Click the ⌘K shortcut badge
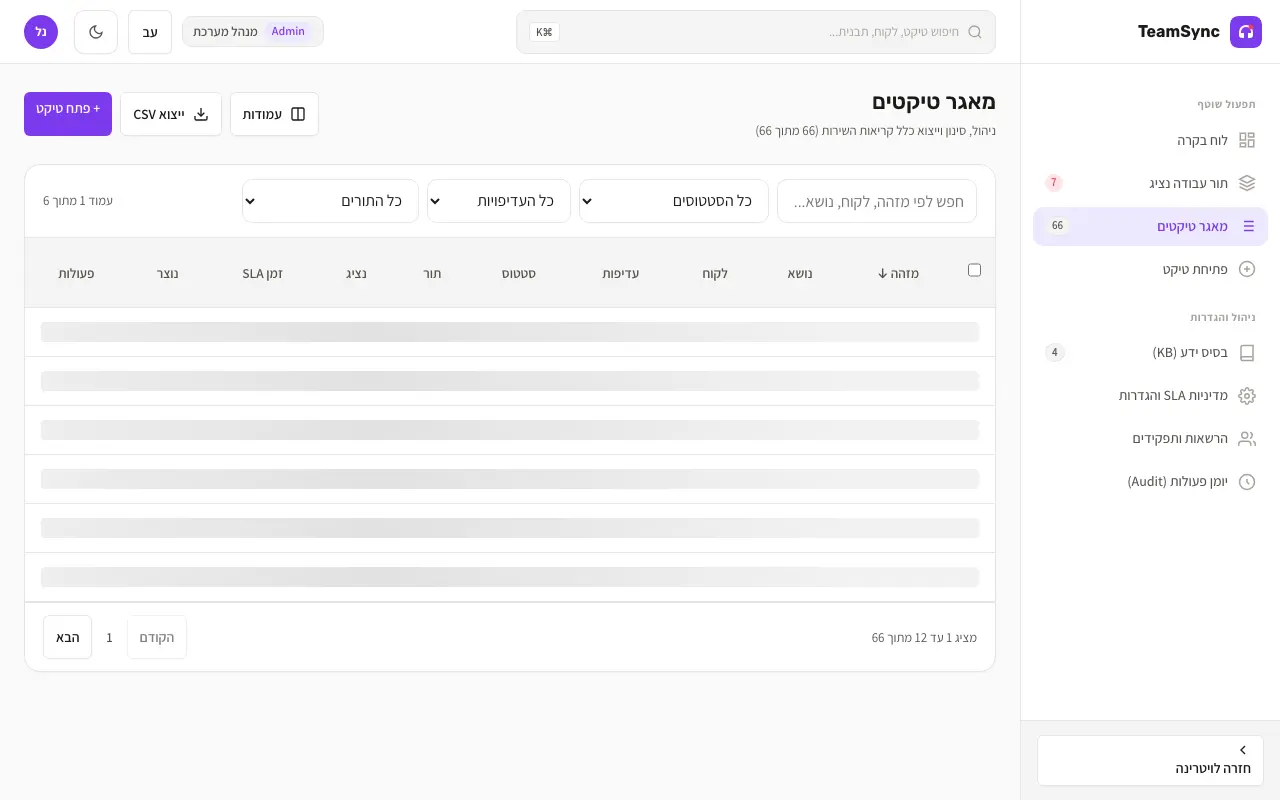Viewport: 1280px width, 800px height. coord(544,32)
